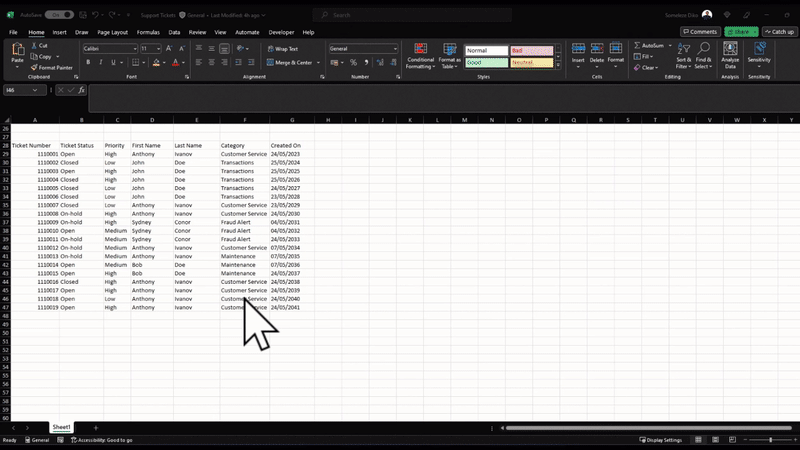This screenshot has width=800, height=450.
Task: Open the Fill dropdown
Action: (643, 57)
